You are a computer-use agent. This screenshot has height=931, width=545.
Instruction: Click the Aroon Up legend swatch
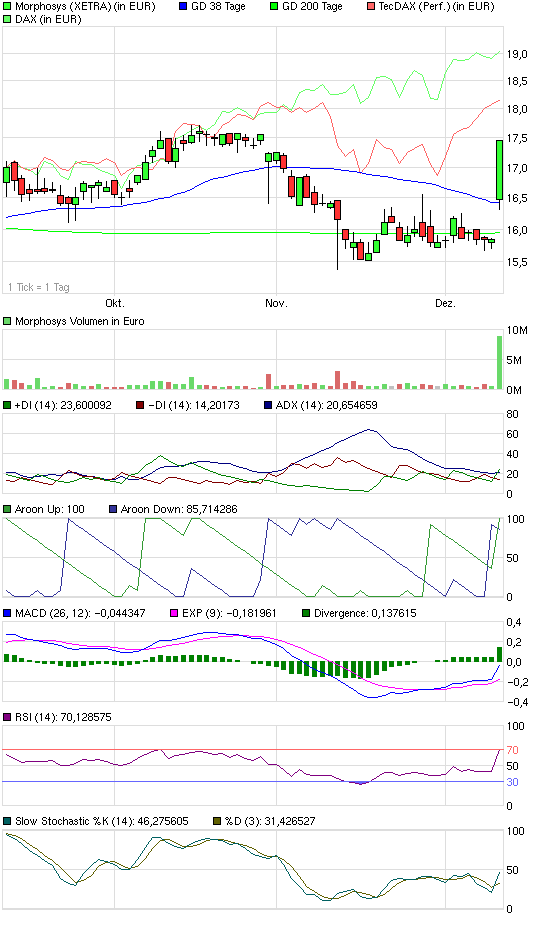tap(7, 509)
